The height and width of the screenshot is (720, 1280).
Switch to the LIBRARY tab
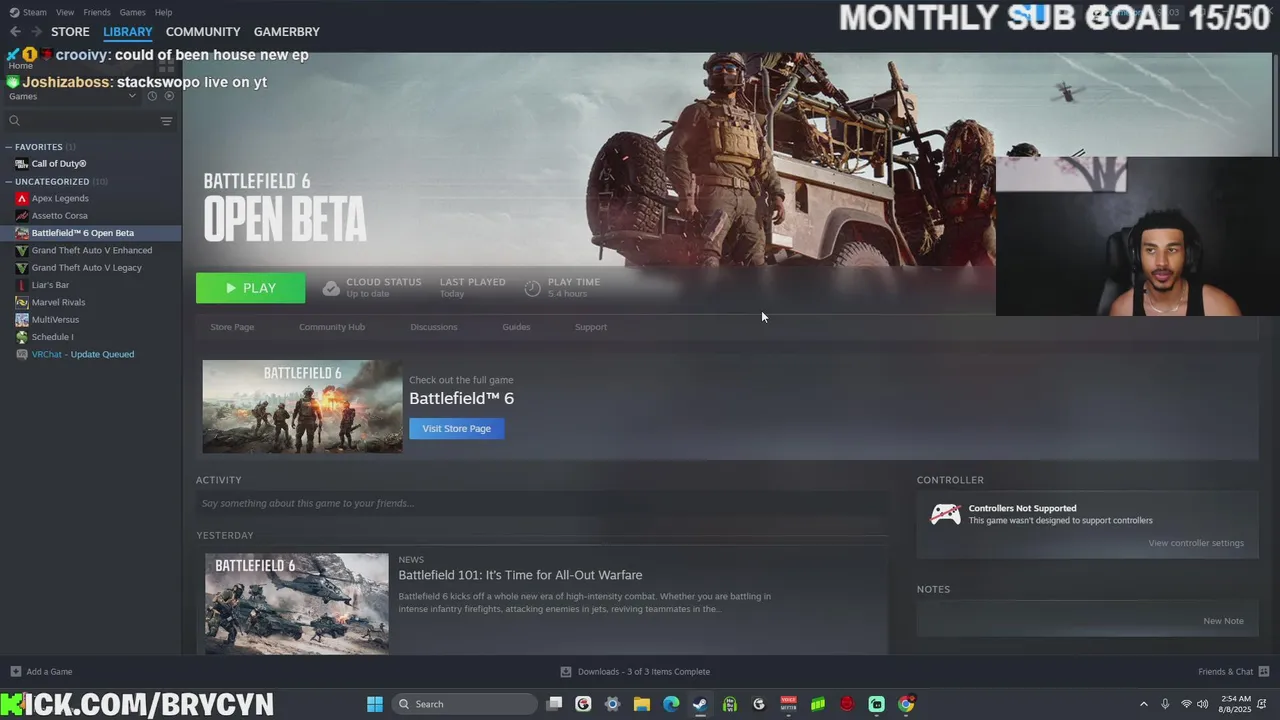[x=127, y=32]
